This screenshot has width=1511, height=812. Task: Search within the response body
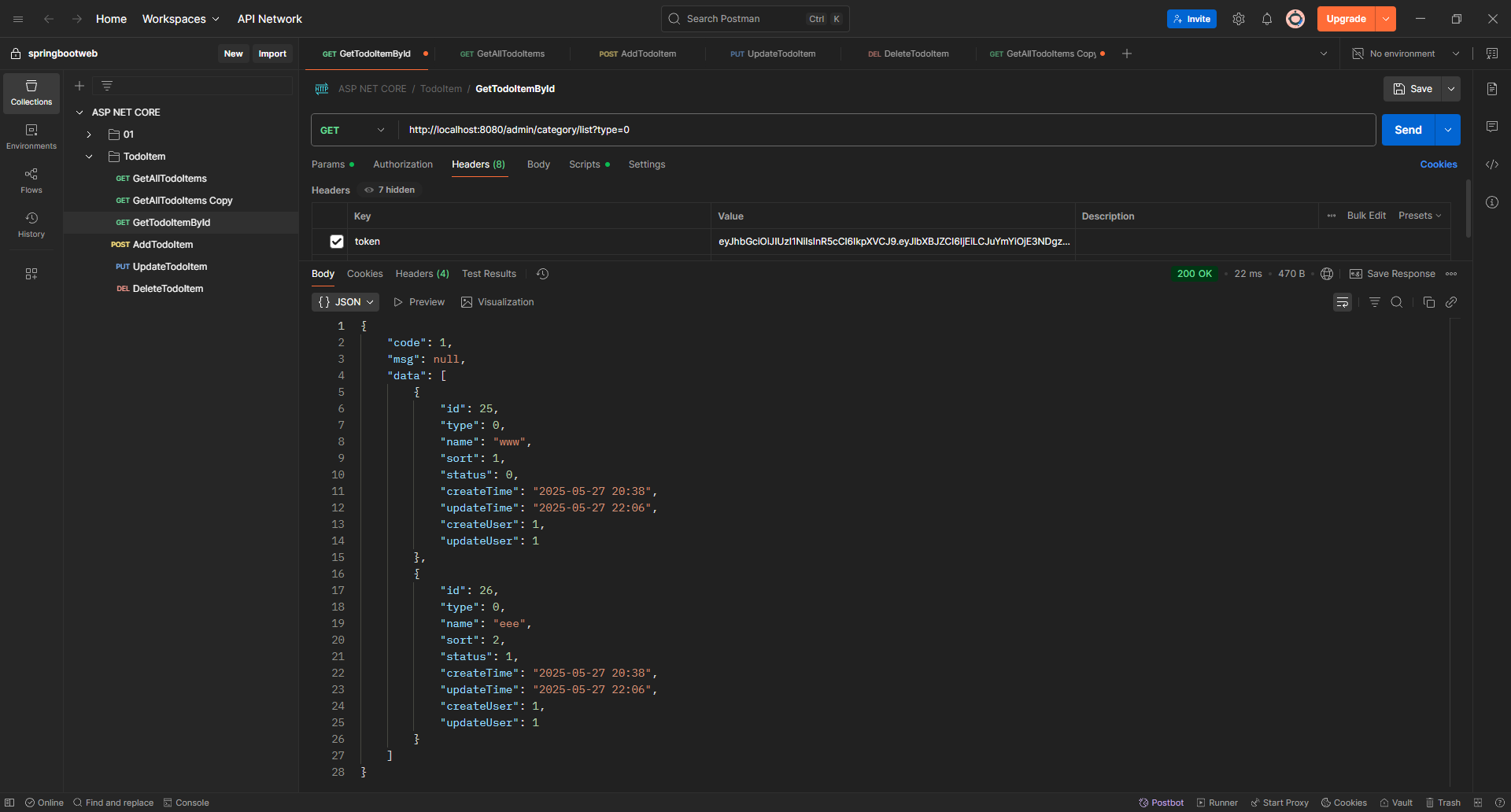coord(1396,302)
